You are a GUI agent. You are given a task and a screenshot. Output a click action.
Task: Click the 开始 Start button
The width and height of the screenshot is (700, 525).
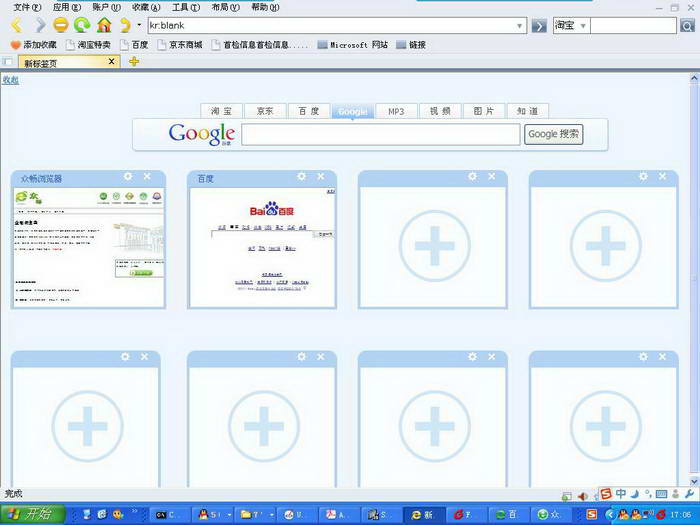33,514
